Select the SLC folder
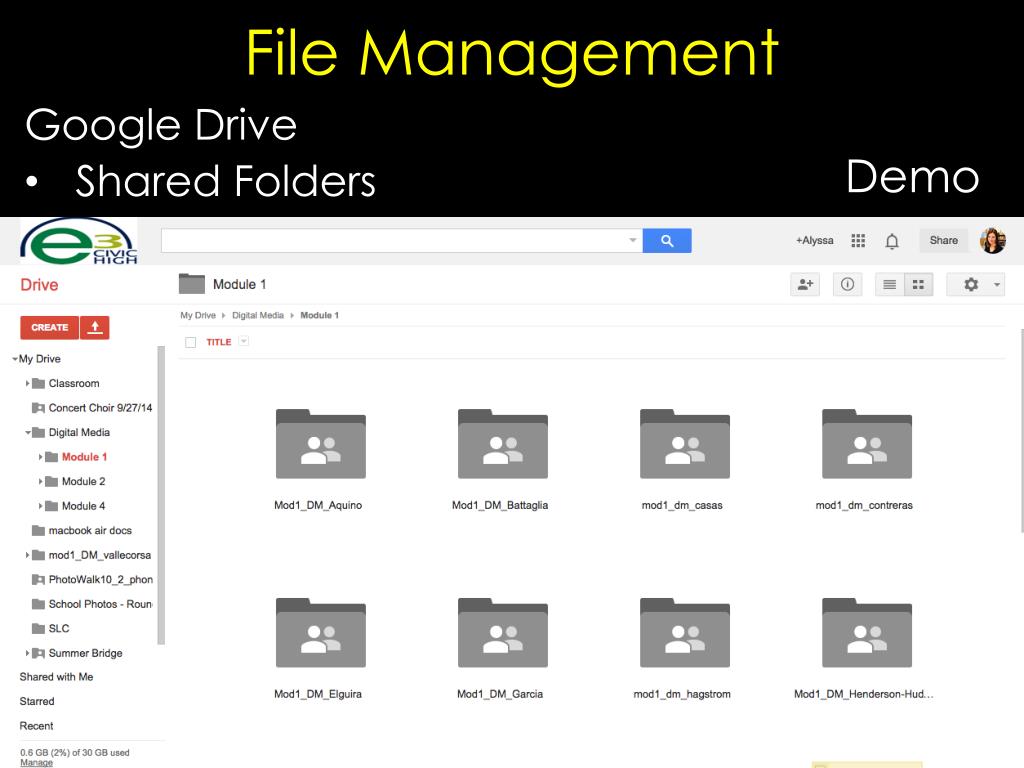The image size is (1024, 768). tap(59, 628)
